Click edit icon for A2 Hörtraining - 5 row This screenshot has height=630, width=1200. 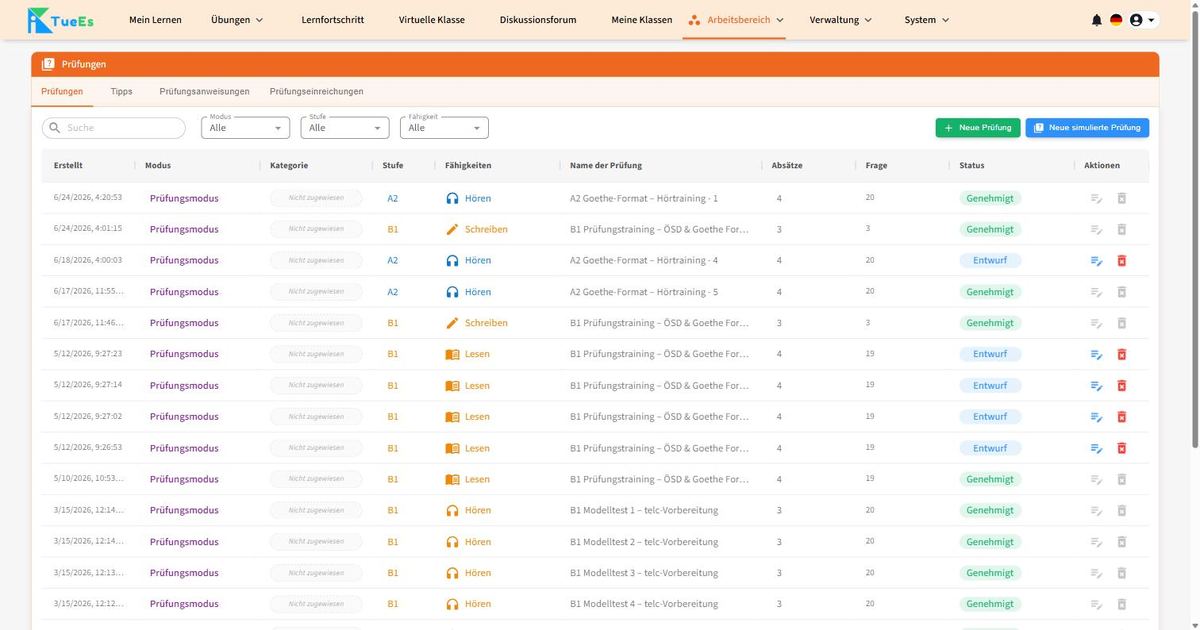point(1097,292)
